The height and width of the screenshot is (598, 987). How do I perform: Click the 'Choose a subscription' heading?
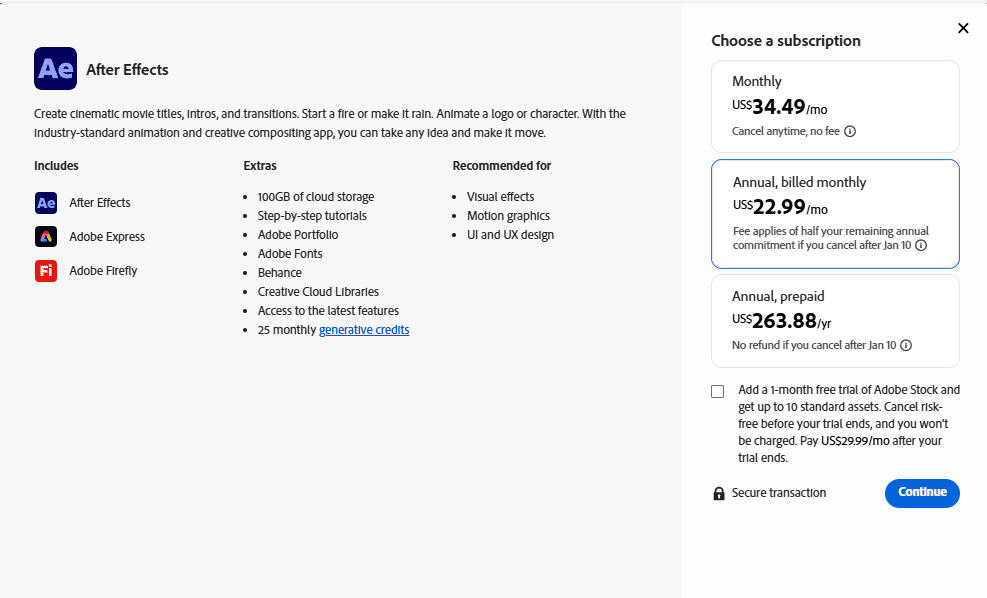pyautogui.click(x=785, y=40)
